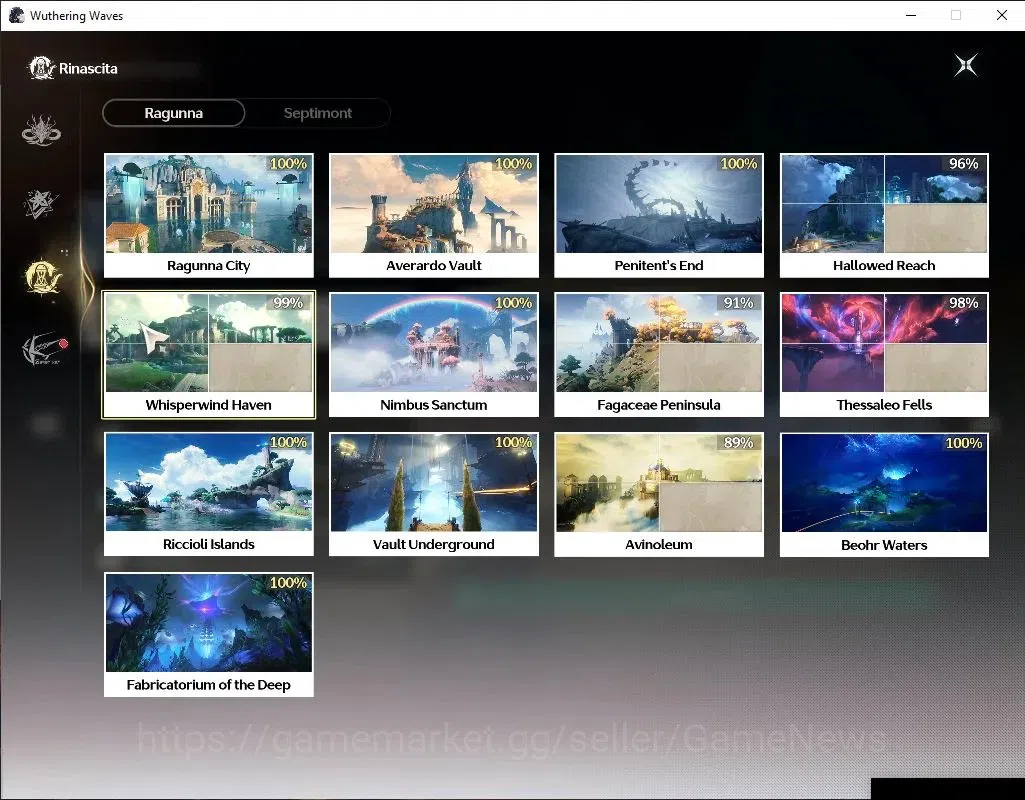This screenshot has width=1025, height=800.
Task: Open the Penitent's End area card
Action: click(659, 216)
